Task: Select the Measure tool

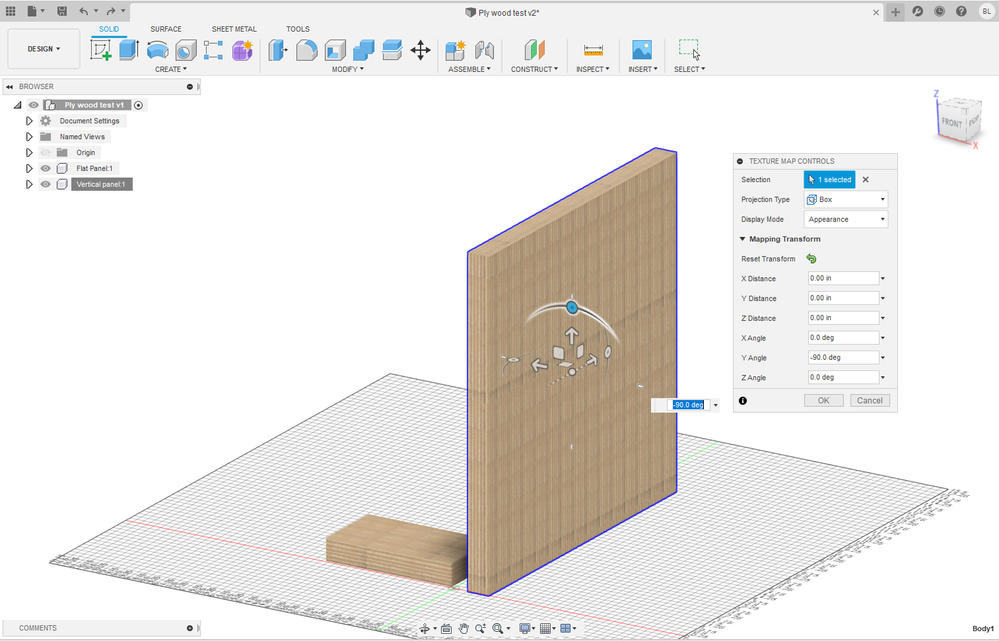Action: click(x=593, y=50)
